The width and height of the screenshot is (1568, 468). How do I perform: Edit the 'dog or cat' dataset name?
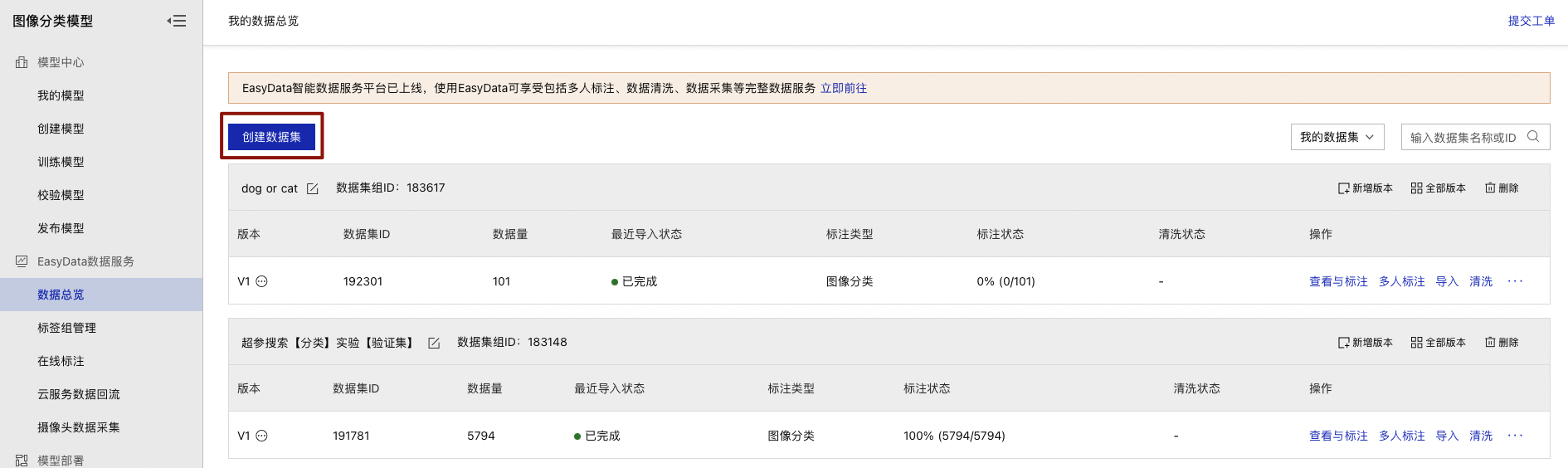click(313, 189)
